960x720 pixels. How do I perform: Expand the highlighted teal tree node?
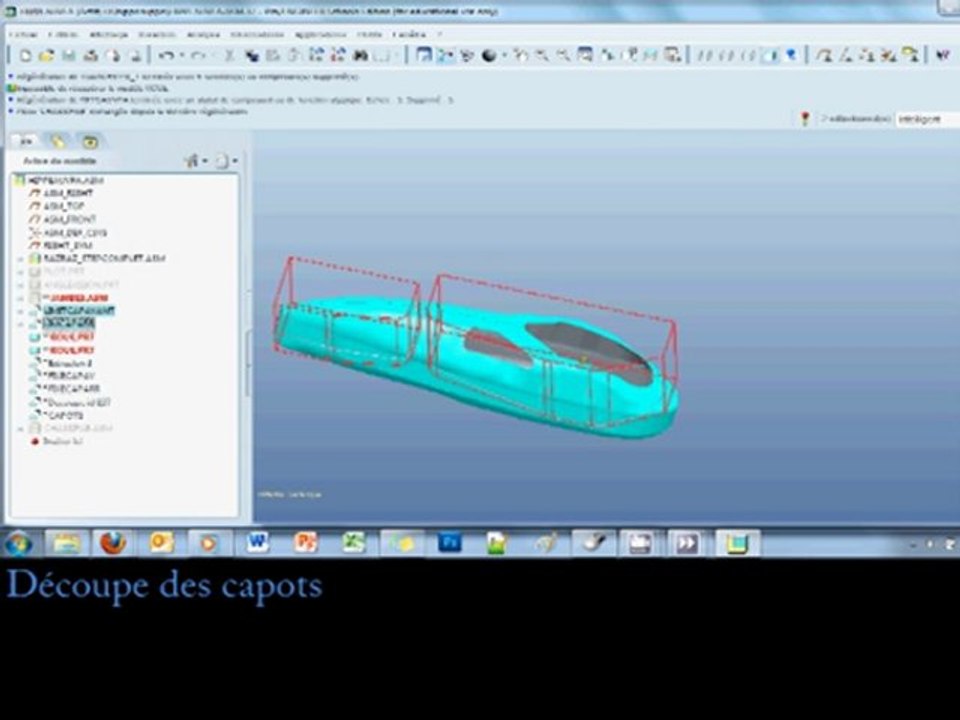[x=21, y=312]
